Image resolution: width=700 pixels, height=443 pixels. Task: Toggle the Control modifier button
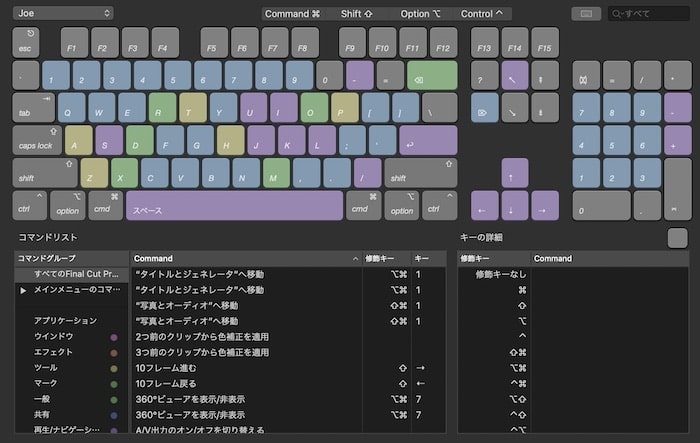click(x=482, y=14)
